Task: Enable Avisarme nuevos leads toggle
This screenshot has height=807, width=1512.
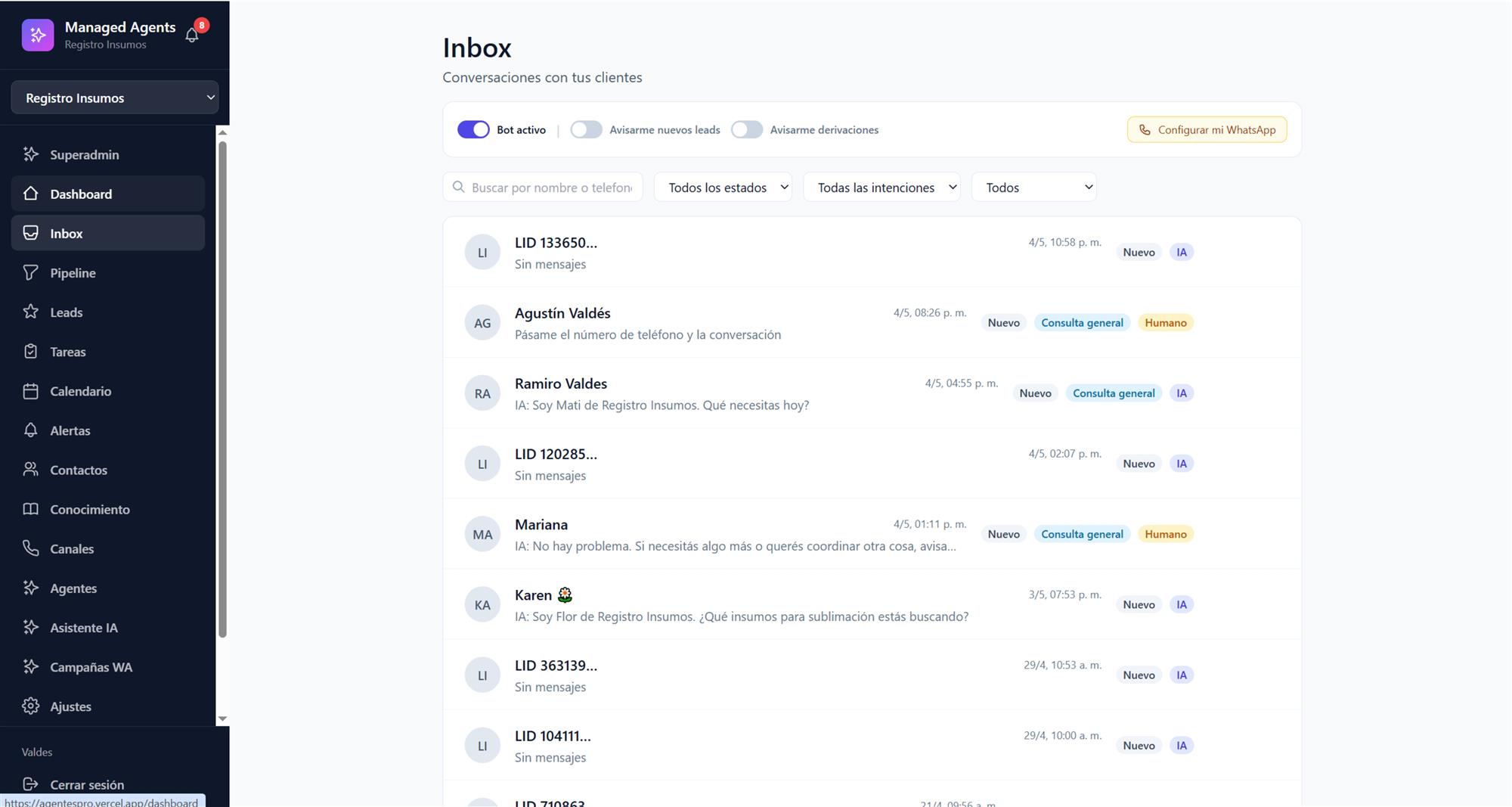Action: [x=586, y=129]
